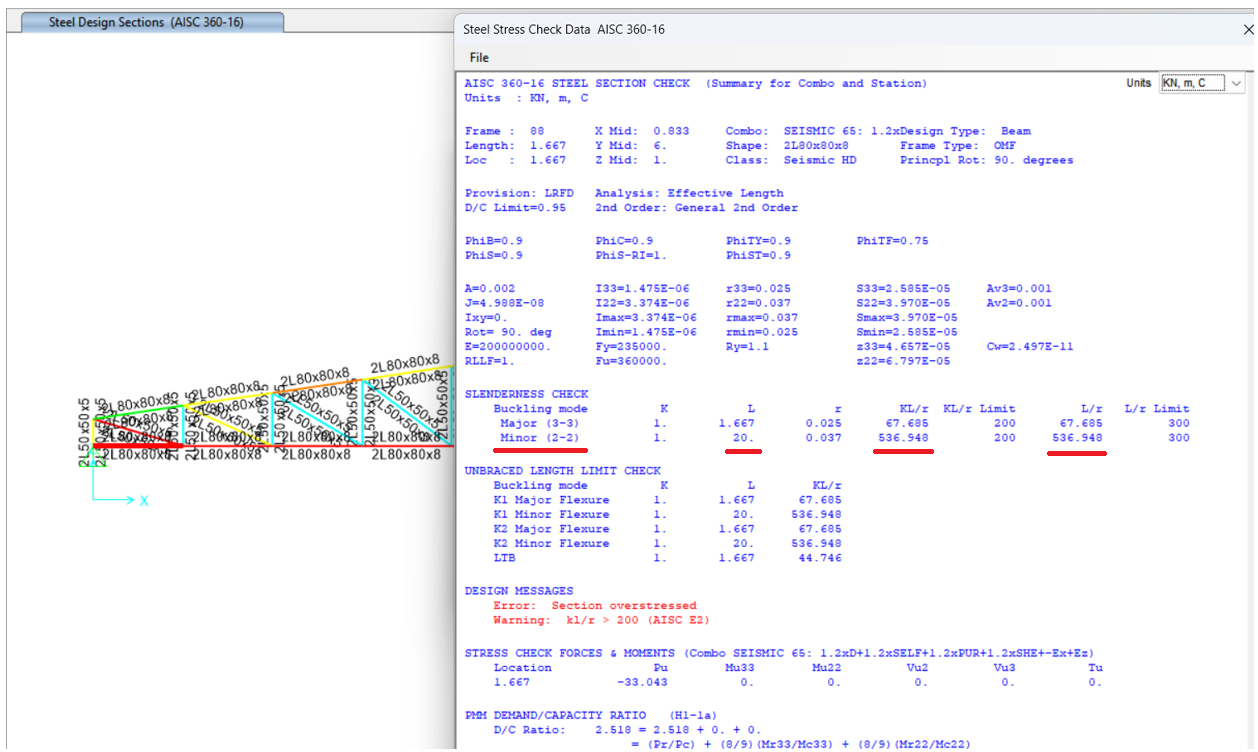Viewport: 1258px width, 752px height.
Task: Click the 'PhiC=0.9' factor
Action: pyautogui.click(x=624, y=241)
